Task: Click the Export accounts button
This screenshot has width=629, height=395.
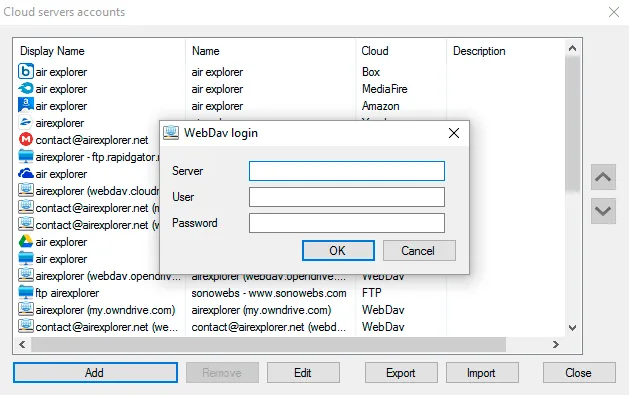Action: [401, 373]
